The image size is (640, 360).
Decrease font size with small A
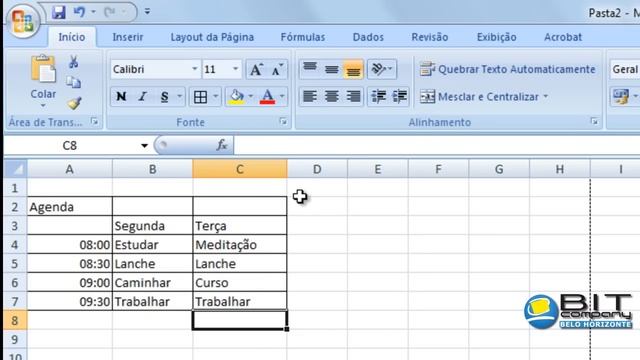277,69
